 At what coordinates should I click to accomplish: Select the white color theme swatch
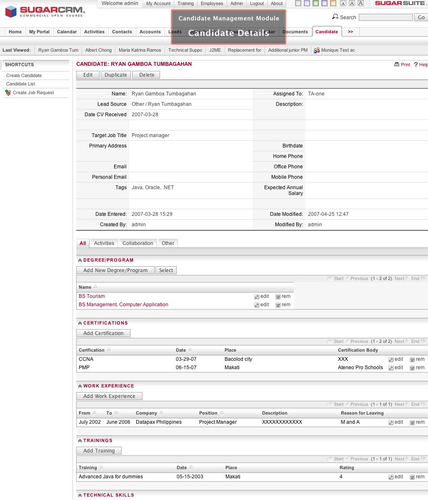point(298,3)
